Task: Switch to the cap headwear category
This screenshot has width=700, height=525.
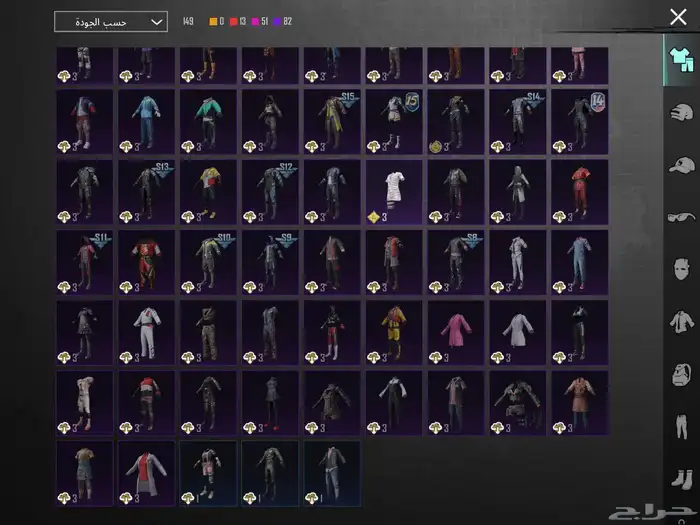Action: (681, 164)
